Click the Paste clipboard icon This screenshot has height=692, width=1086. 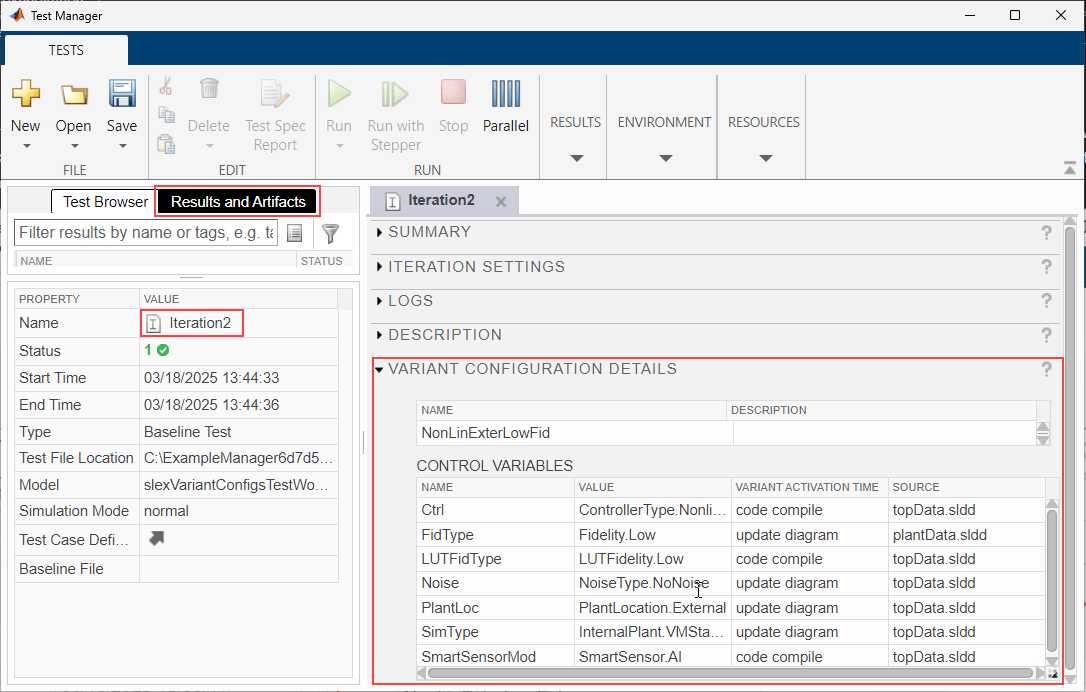[166, 144]
